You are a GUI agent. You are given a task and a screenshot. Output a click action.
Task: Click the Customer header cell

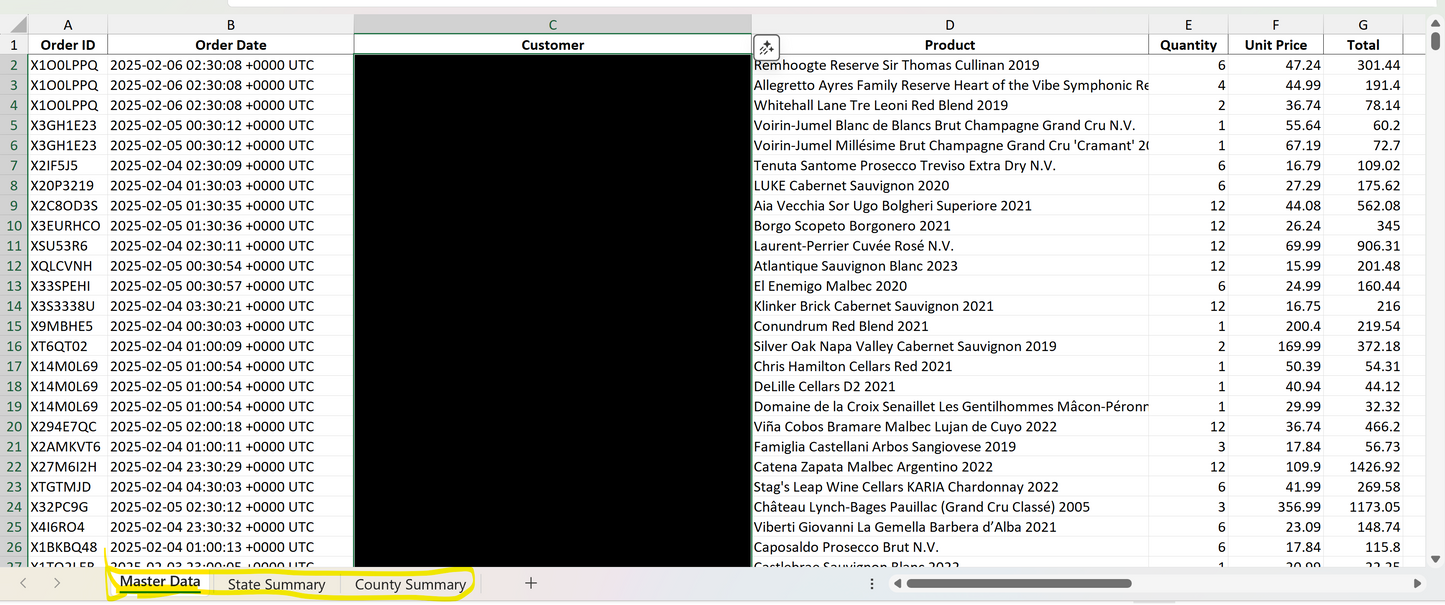click(552, 45)
